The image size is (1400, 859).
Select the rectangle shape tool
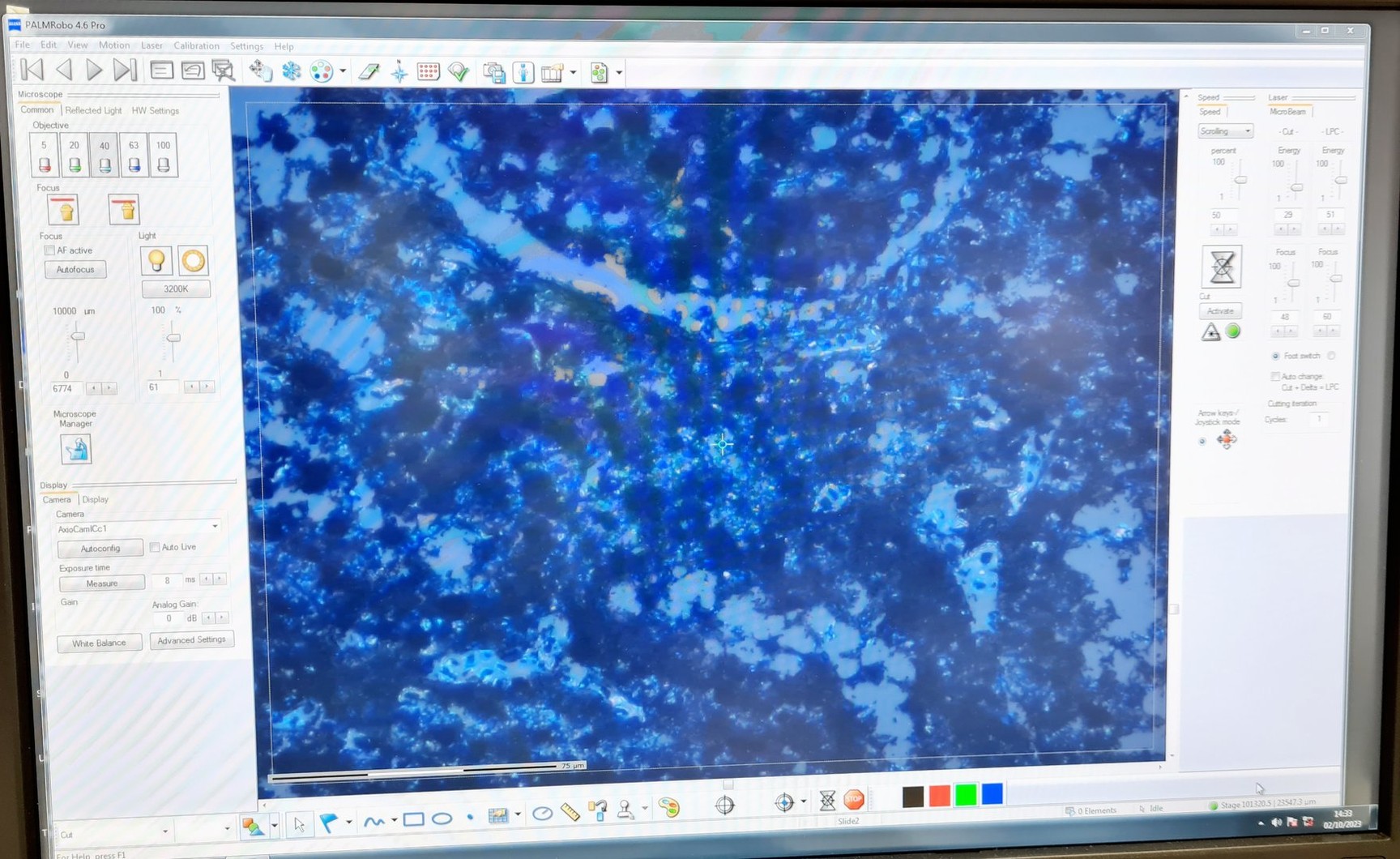(414, 819)
